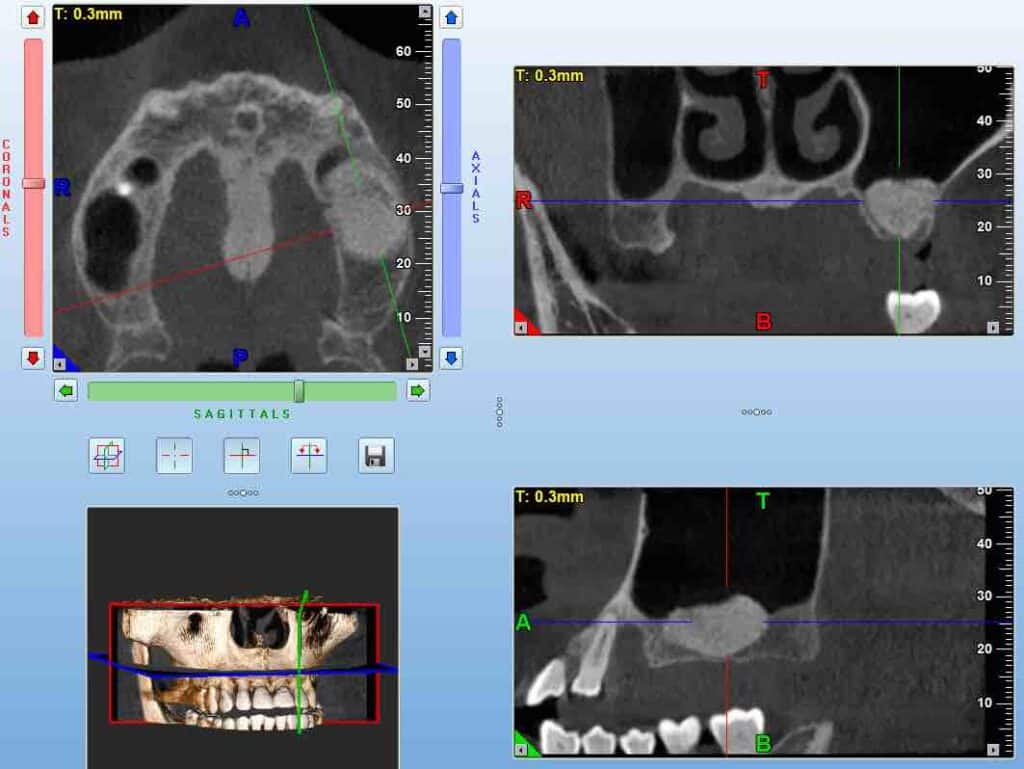Click the green right arrow beside the Sagittals slider

point(417,390)
